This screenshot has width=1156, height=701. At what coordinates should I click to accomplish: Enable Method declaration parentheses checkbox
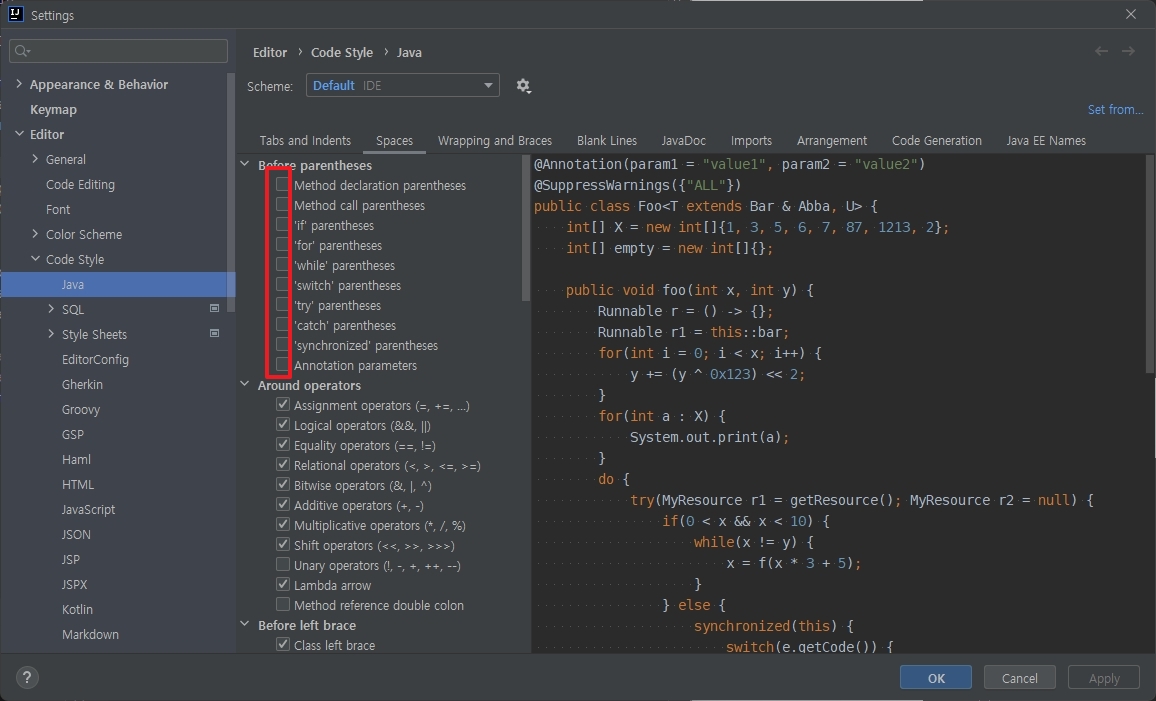[x=282, y=184]
